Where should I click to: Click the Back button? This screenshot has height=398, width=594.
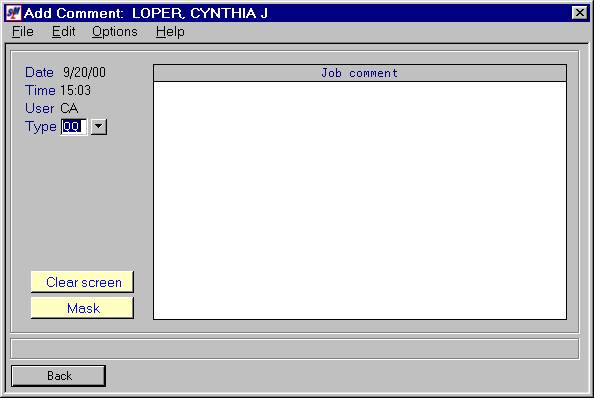(58, 376)
